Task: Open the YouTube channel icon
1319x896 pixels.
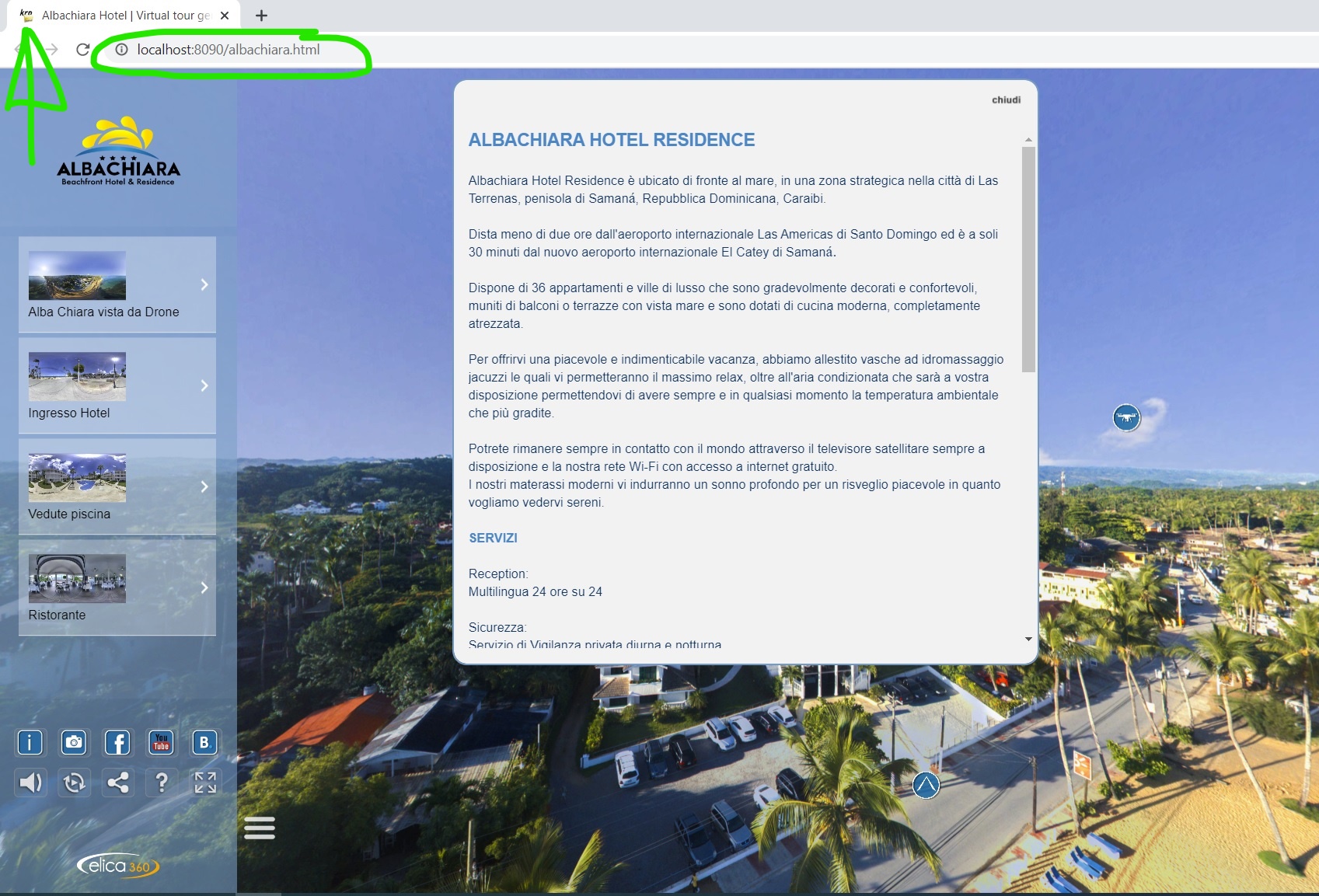Action: pos(161,743)
